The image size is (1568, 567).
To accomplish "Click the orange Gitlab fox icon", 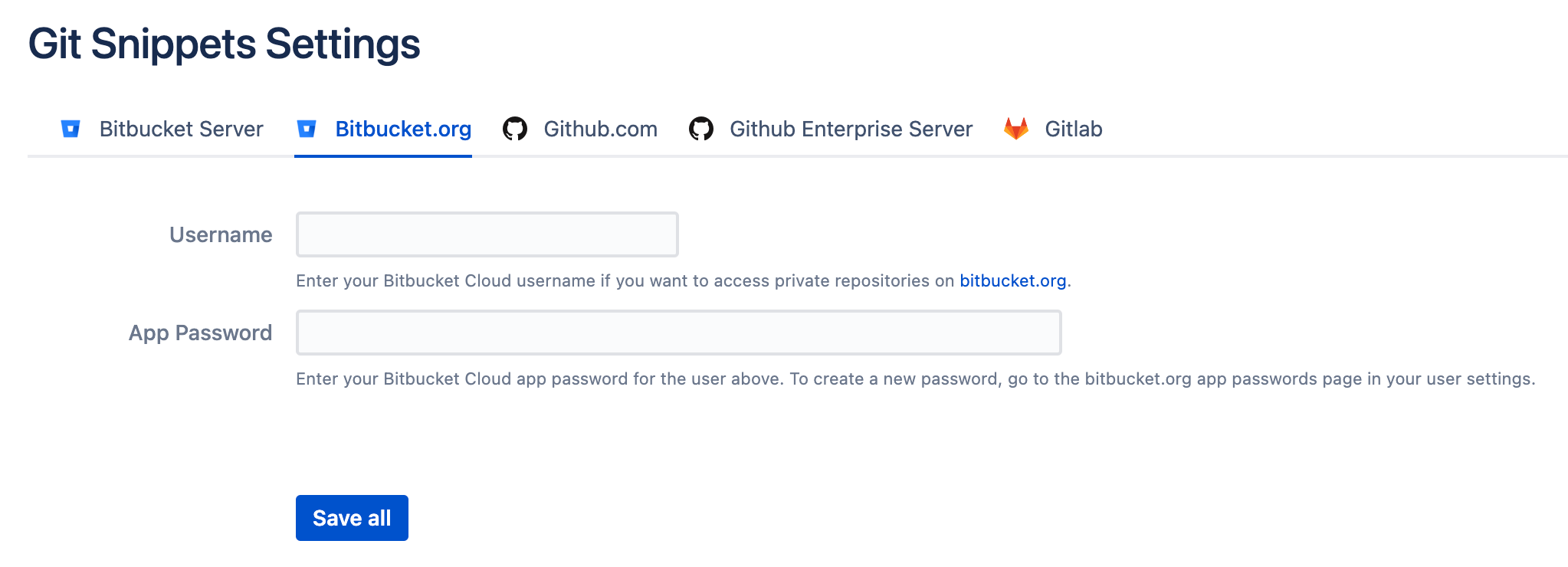I will (1016, 129).
